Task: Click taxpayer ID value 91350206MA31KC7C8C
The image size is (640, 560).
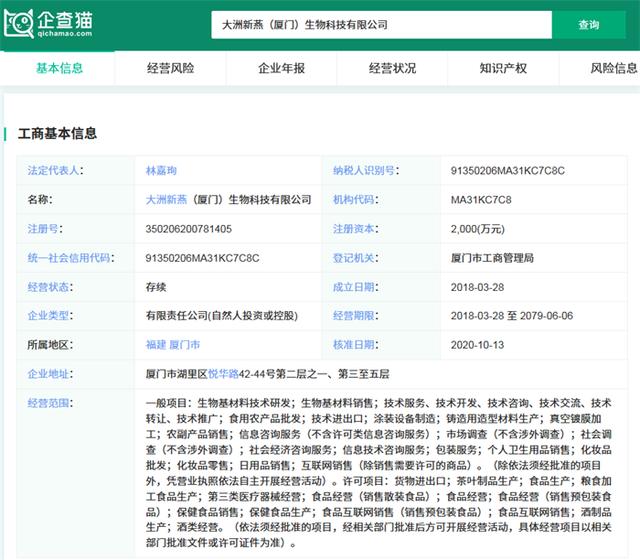Action: point(508,171)
